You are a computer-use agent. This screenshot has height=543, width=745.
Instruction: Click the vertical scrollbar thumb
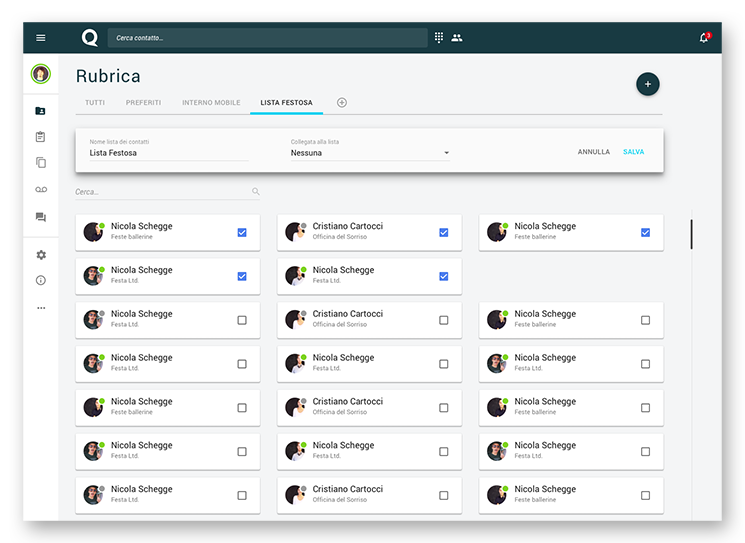691,234
